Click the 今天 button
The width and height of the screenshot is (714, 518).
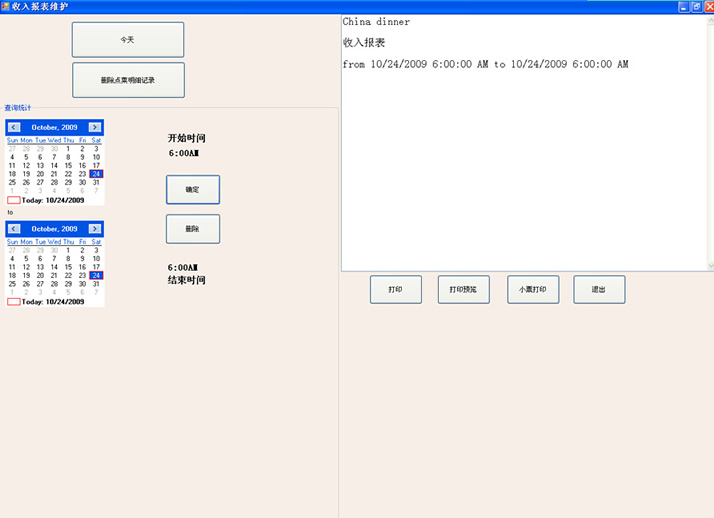128,40
